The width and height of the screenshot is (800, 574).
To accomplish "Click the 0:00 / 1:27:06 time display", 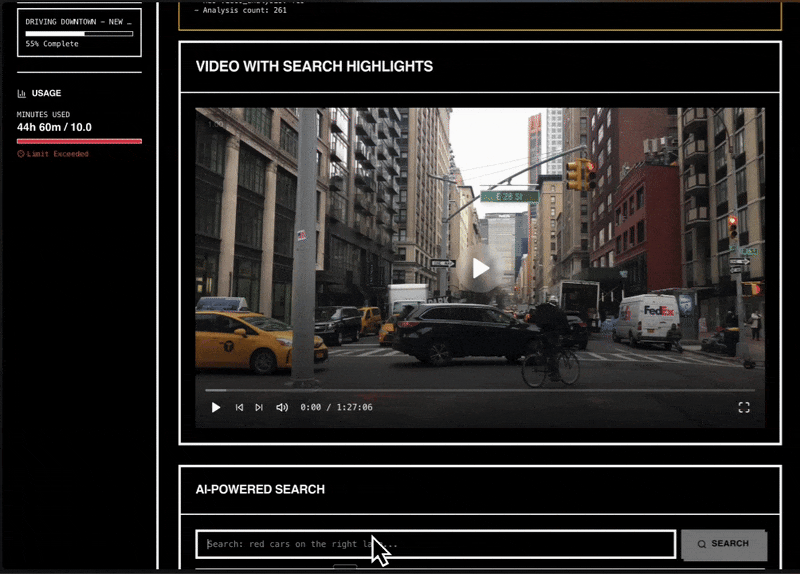I will click(336, 407).
